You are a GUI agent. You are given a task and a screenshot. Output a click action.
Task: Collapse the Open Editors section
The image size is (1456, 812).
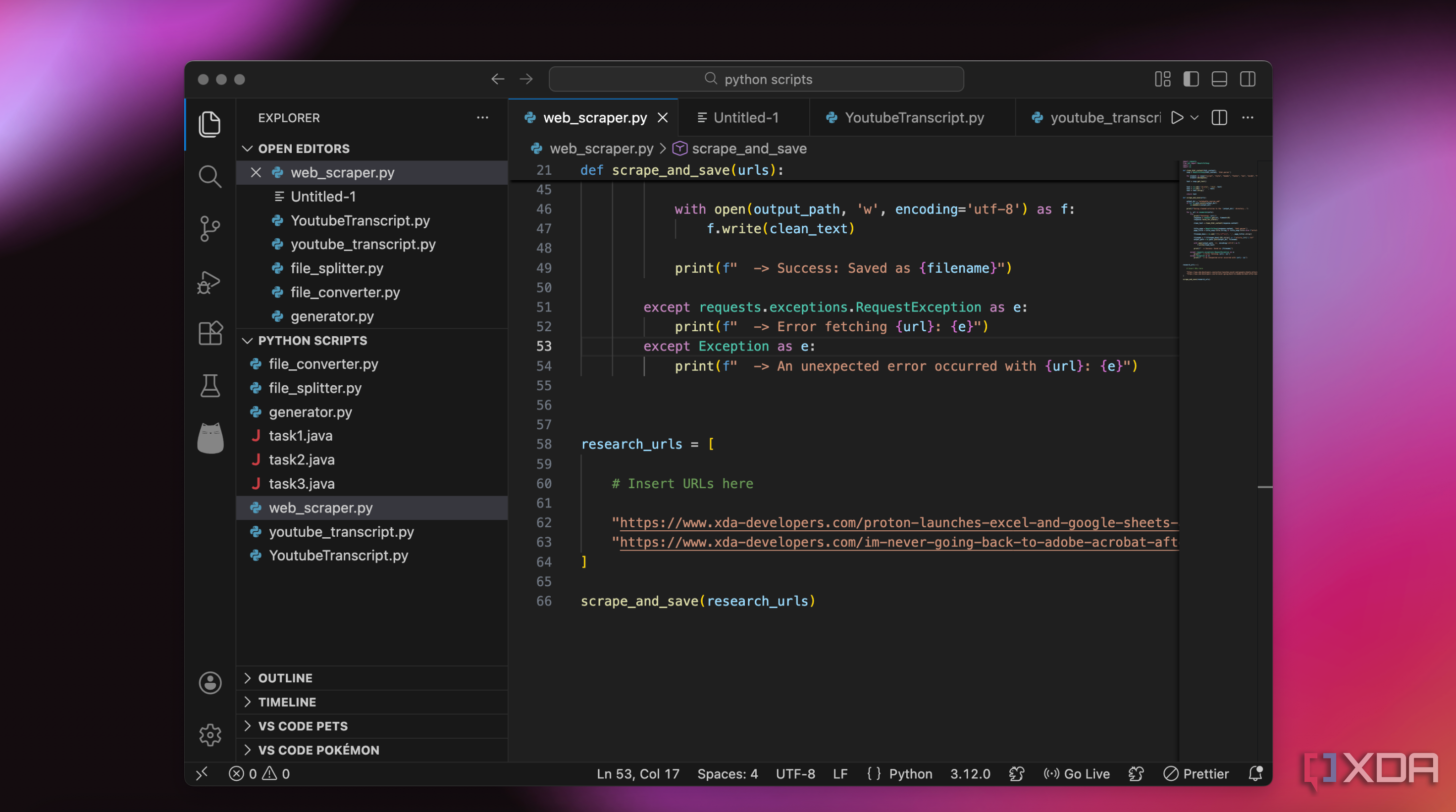(x=304, y=149)
